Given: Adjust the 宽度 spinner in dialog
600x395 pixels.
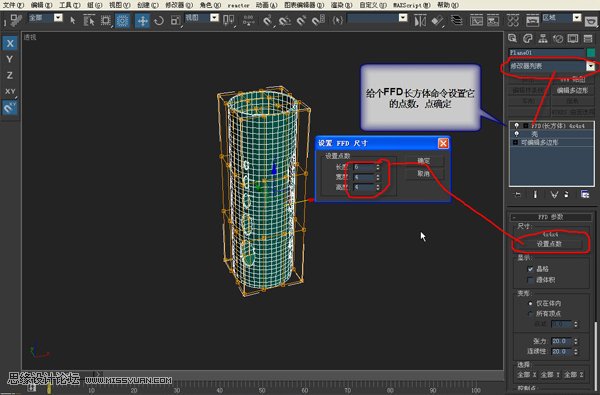Looking at the screenshot, I should pos(378,178).
